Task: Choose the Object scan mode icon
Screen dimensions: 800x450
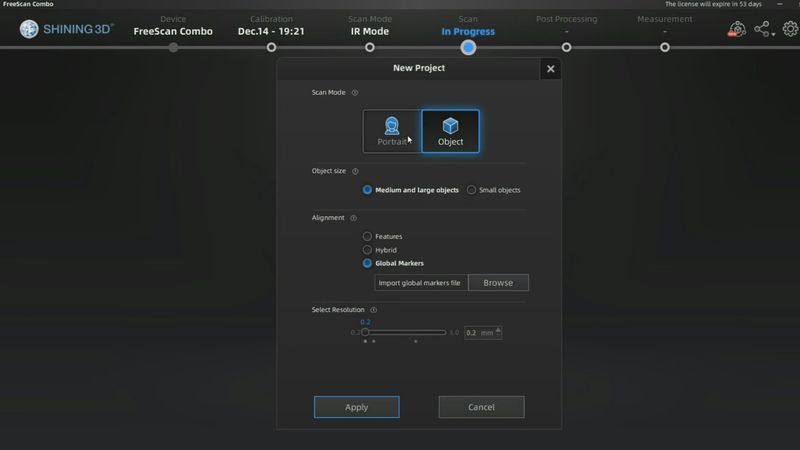Action: click(x=450, y=130)
